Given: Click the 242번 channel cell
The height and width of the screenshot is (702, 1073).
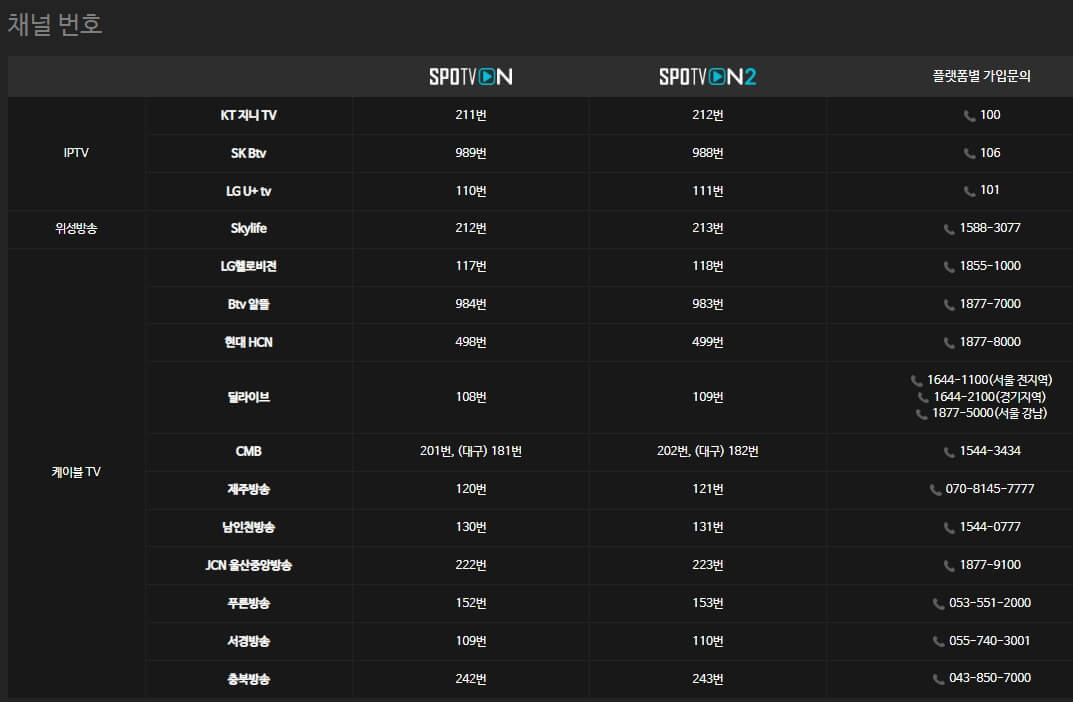Looking at the screenshot, I should tap(471, 679).
